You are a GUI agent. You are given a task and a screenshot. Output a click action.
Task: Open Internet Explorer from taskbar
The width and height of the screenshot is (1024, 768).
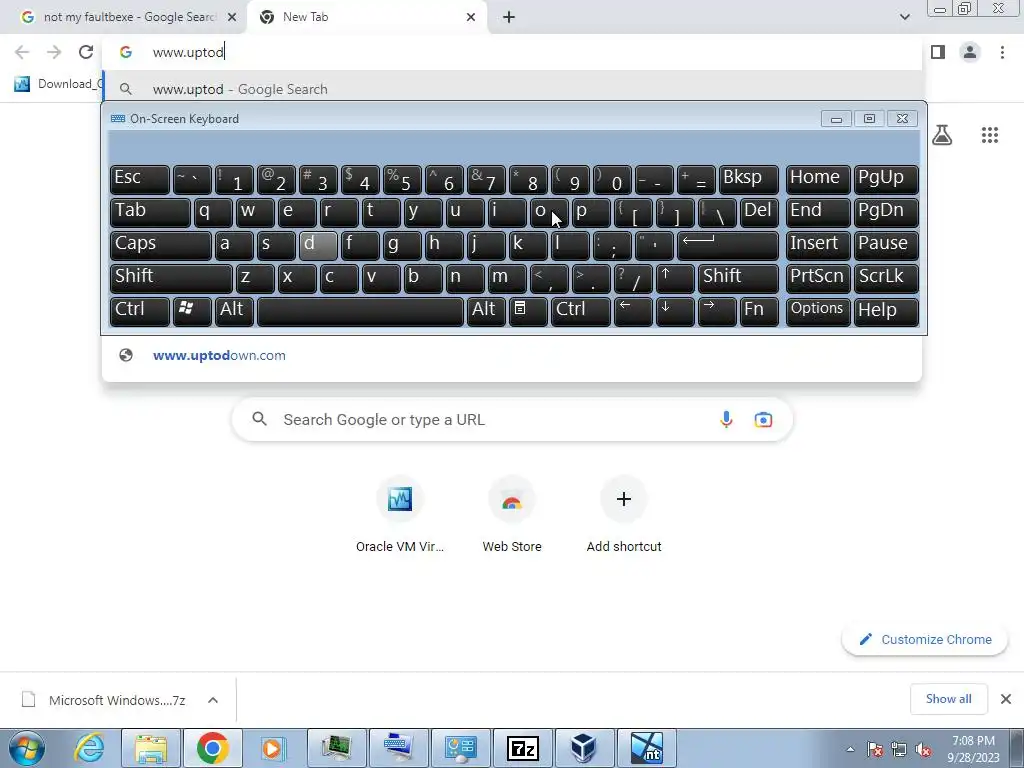(89, 748)
